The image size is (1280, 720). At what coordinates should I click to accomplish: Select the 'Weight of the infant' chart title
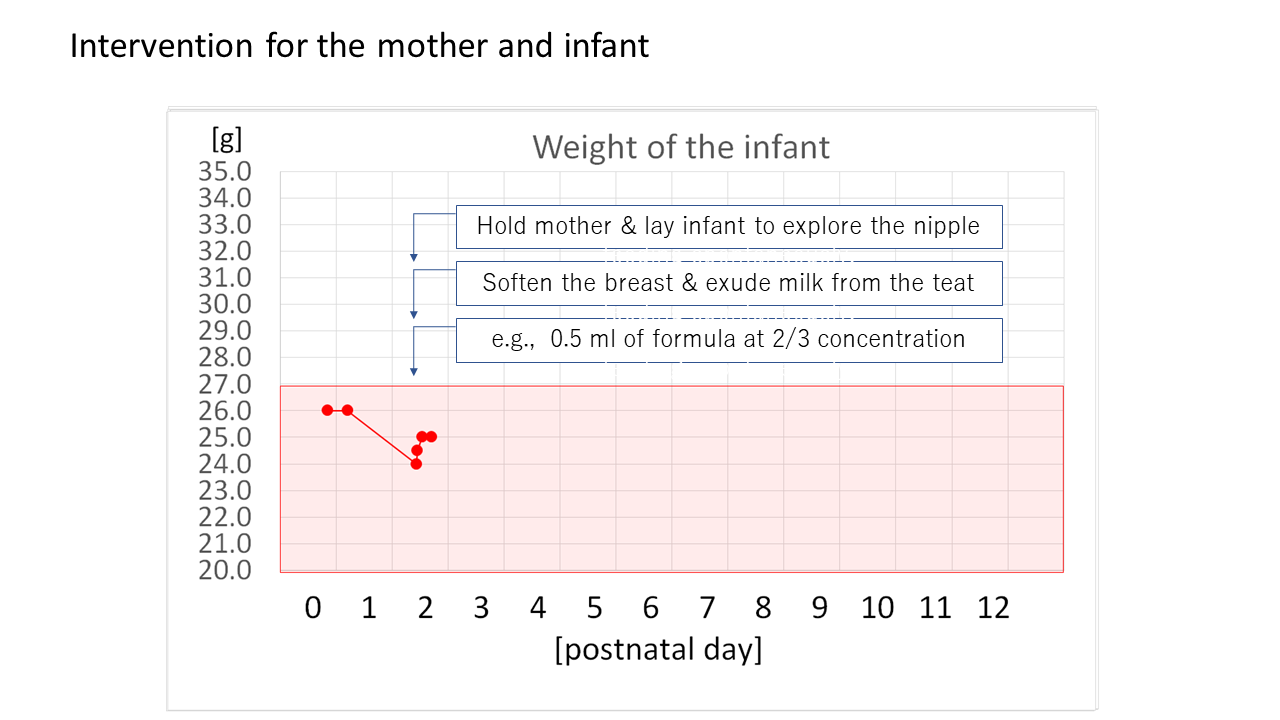[x=681, y=147]
